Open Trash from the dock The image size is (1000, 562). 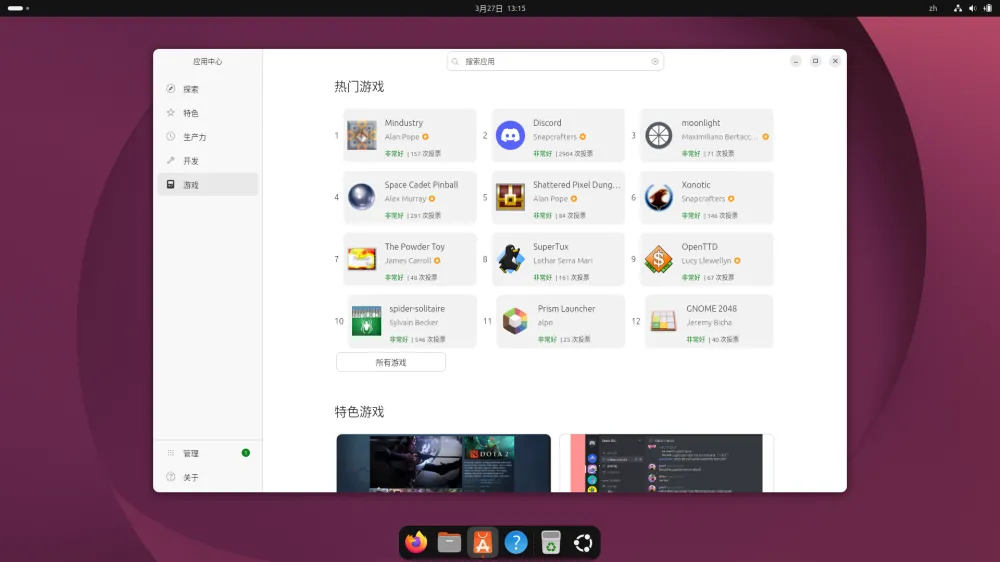[x=550, y=542]
